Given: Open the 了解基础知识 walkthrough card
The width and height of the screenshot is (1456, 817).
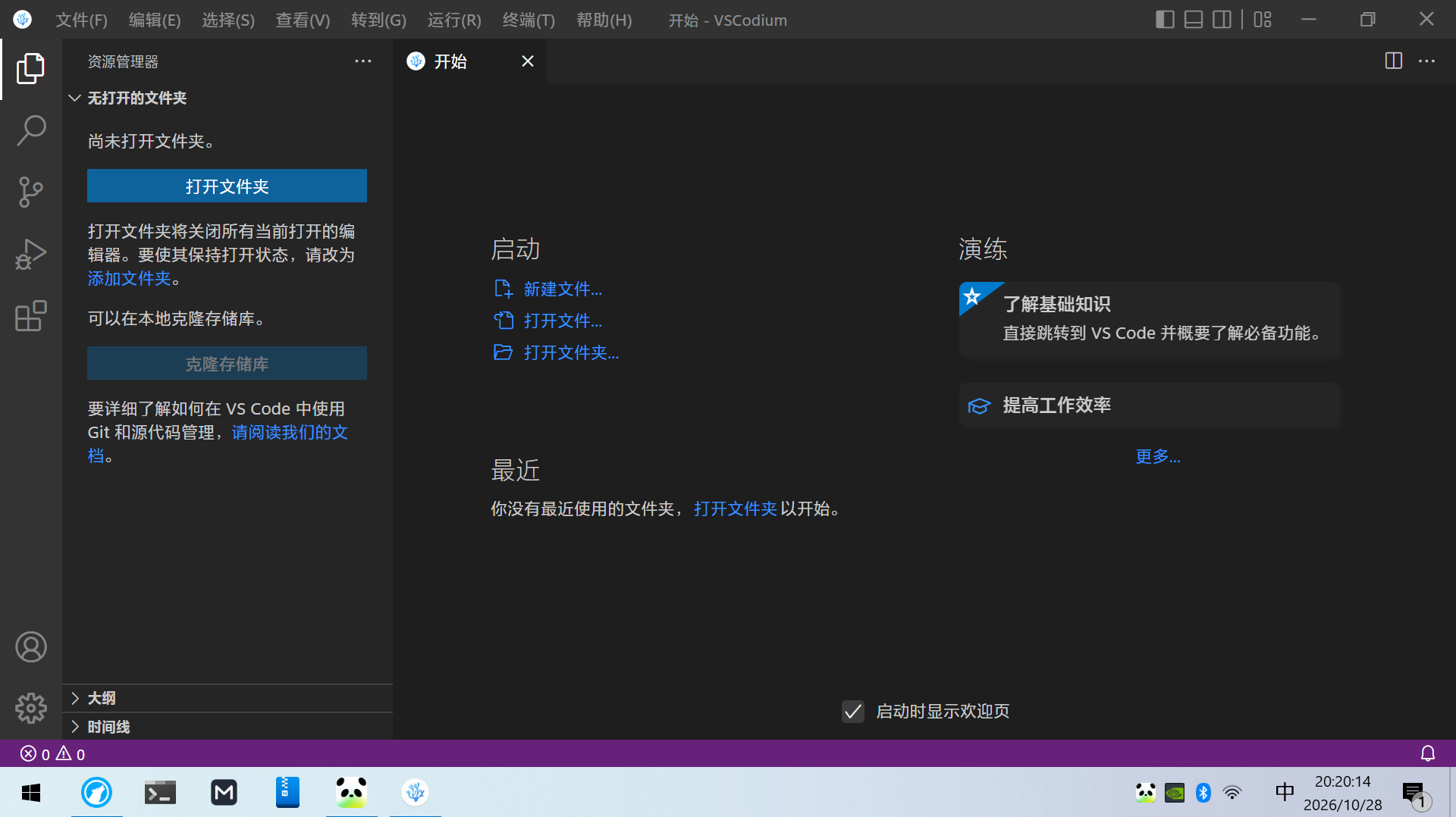Looking at the screenshot, I should pyautogui.click(x=1150, y=319).
